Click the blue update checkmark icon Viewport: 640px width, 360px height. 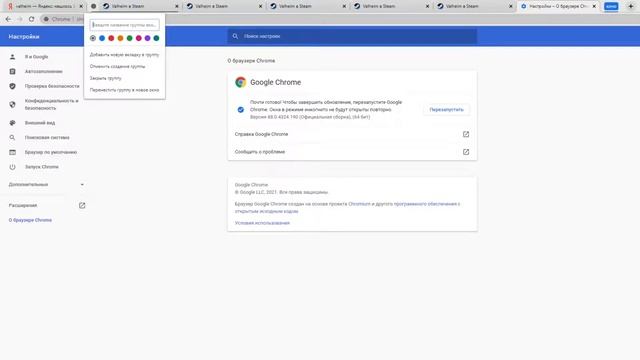coord(240,109)
